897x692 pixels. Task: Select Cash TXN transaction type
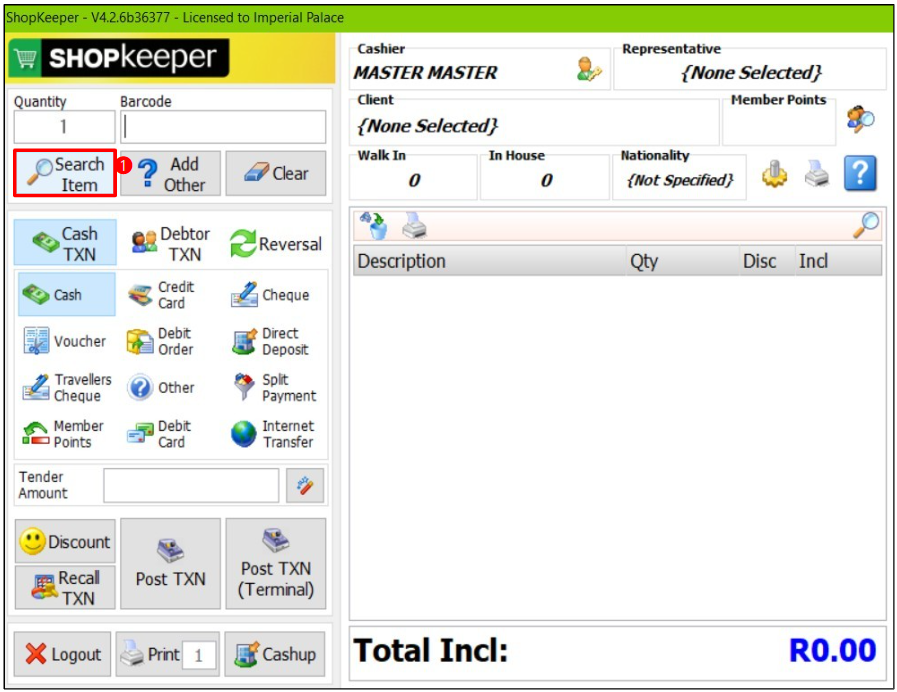[x=65, y=242]
